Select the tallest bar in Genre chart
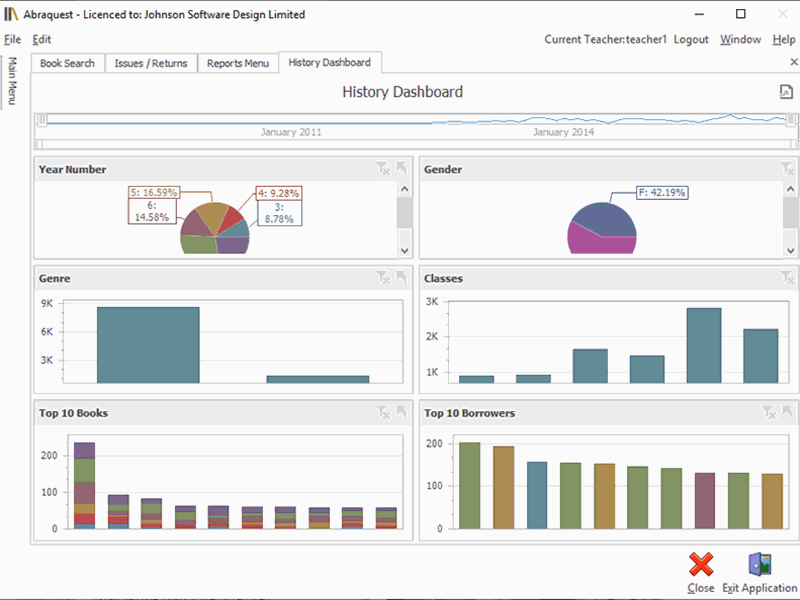Screen dimensions: 800x600 [x=148, y=344]
